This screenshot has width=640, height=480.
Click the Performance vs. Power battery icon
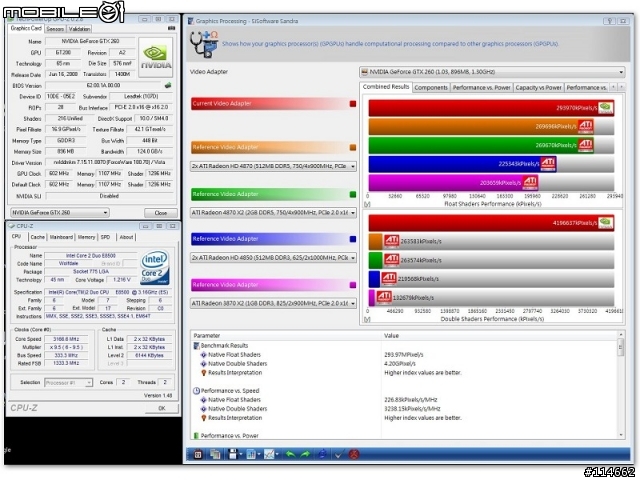[x=196, y=436]
